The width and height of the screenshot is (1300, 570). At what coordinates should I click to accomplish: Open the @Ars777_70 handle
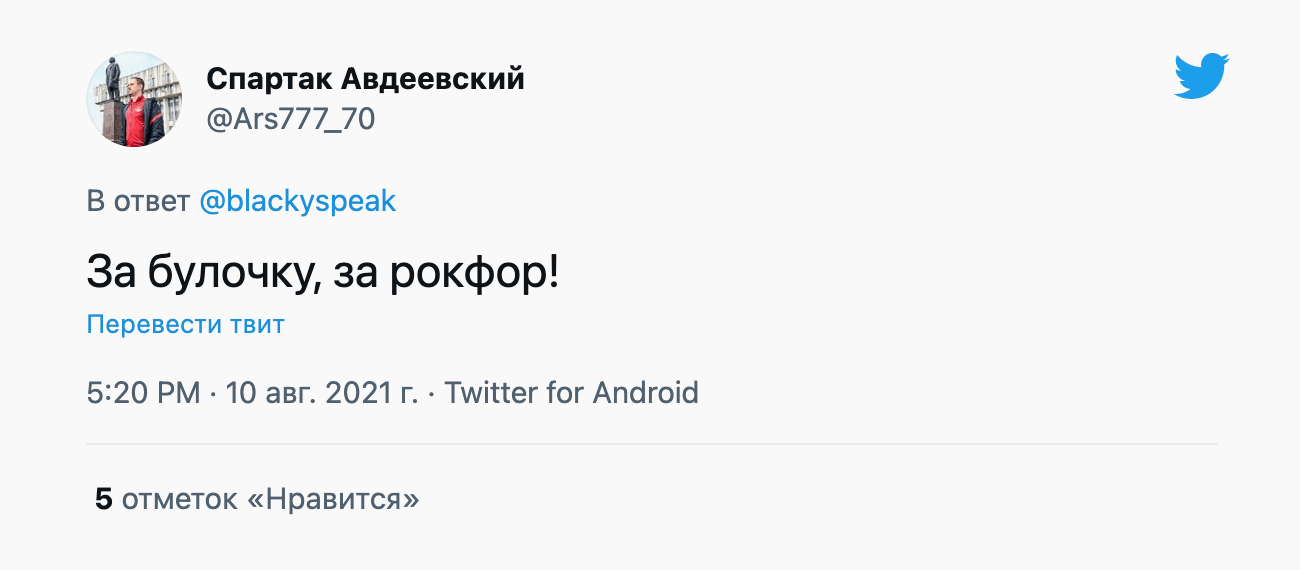click(290, 119)
